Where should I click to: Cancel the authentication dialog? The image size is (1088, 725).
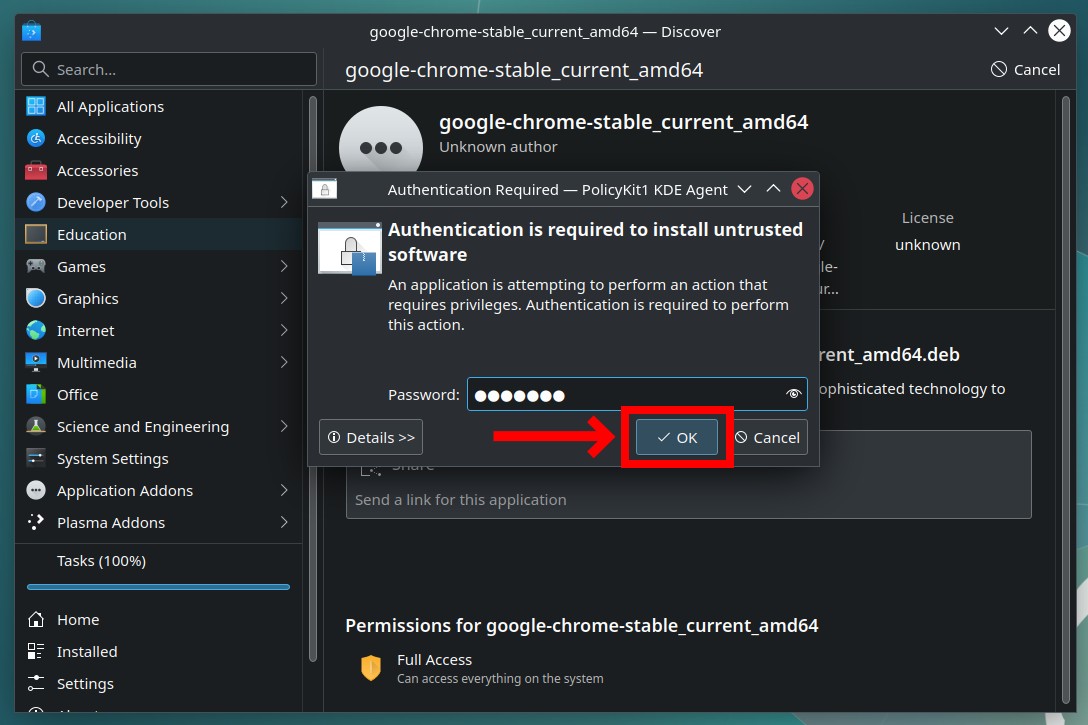point(768,437)
